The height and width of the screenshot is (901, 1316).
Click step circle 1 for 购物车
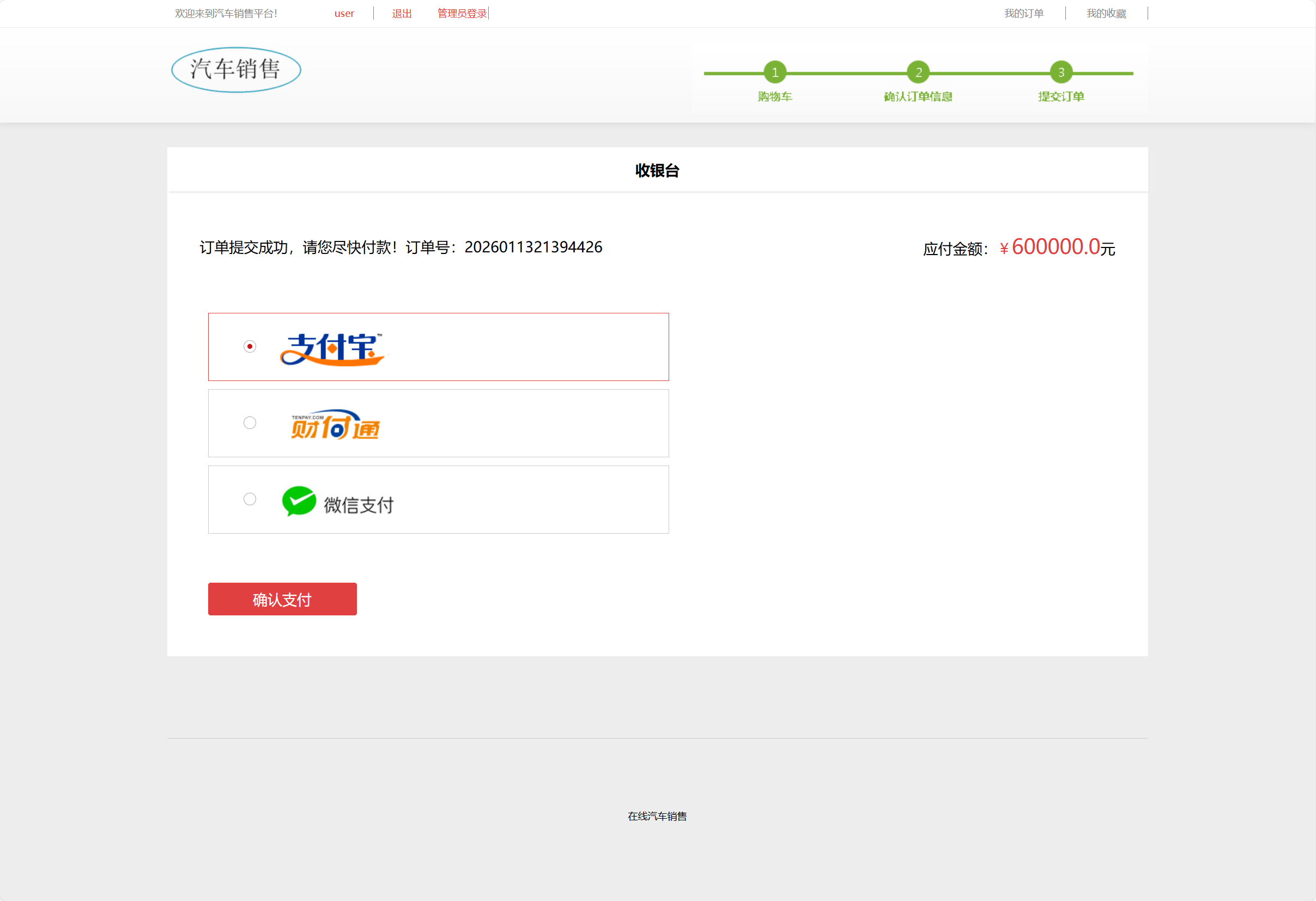click(774, 72)
